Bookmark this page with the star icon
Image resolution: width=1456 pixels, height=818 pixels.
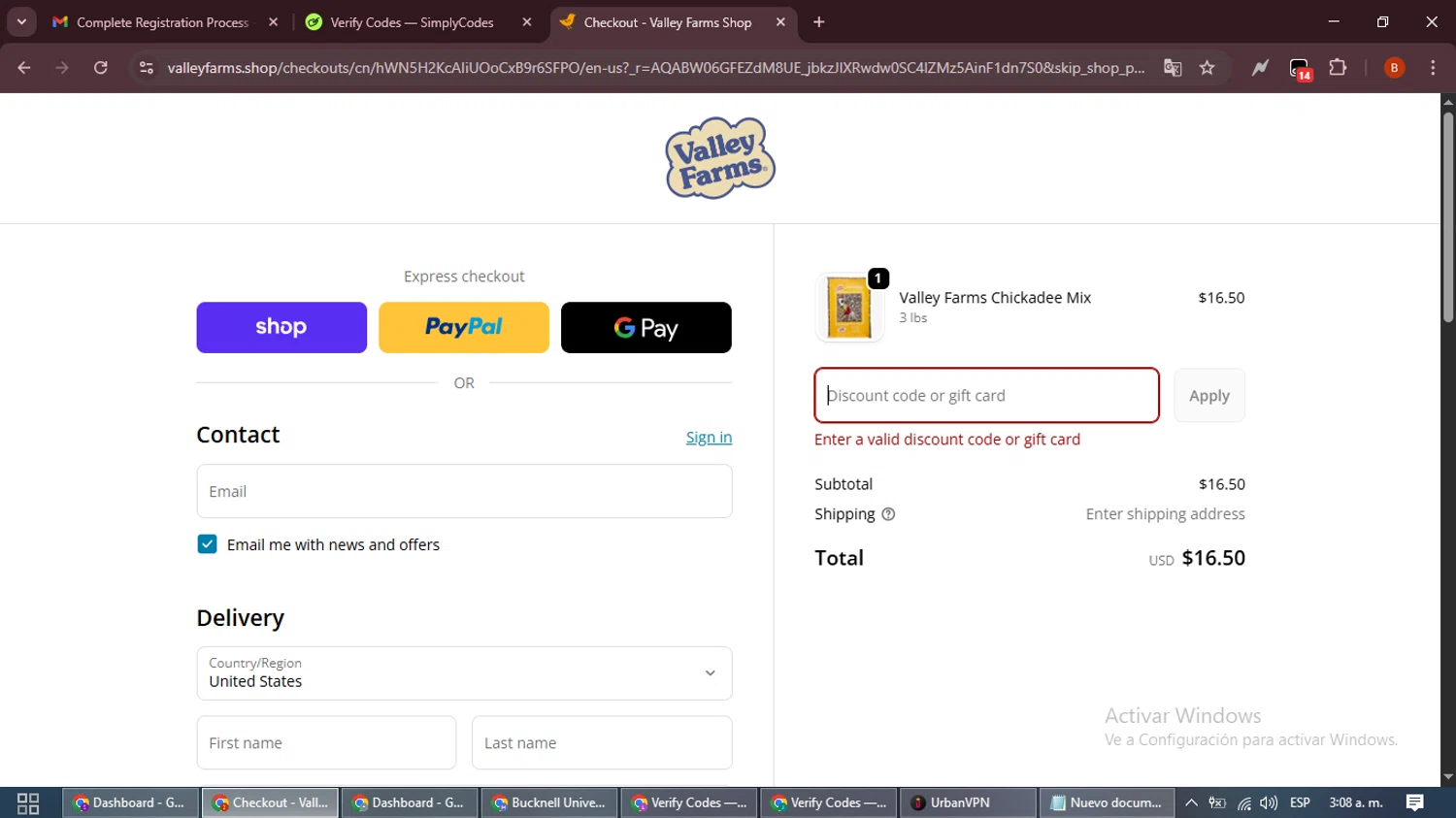(1207, 68)
